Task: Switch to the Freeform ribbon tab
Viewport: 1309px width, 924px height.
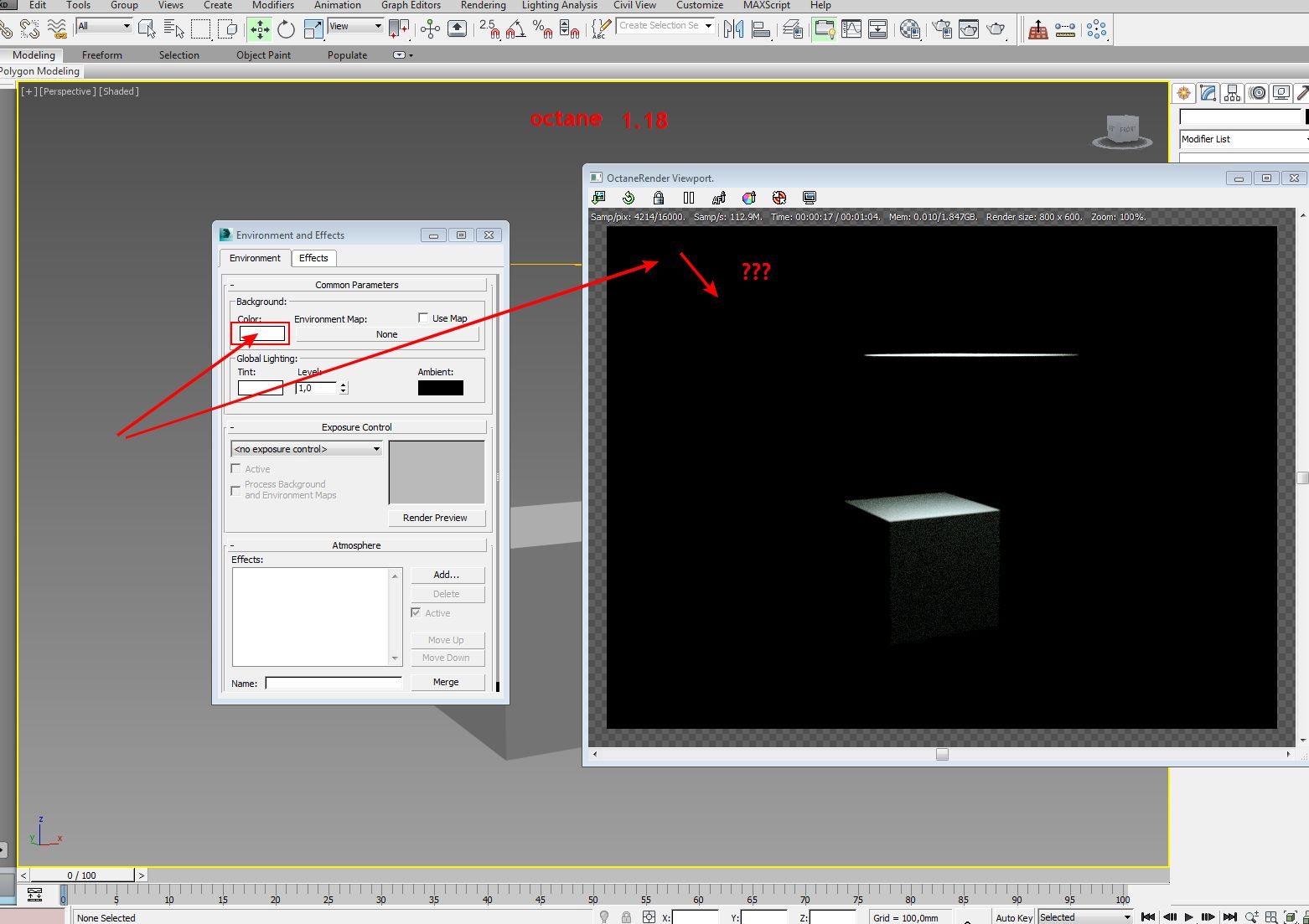Action: (102, 55)
